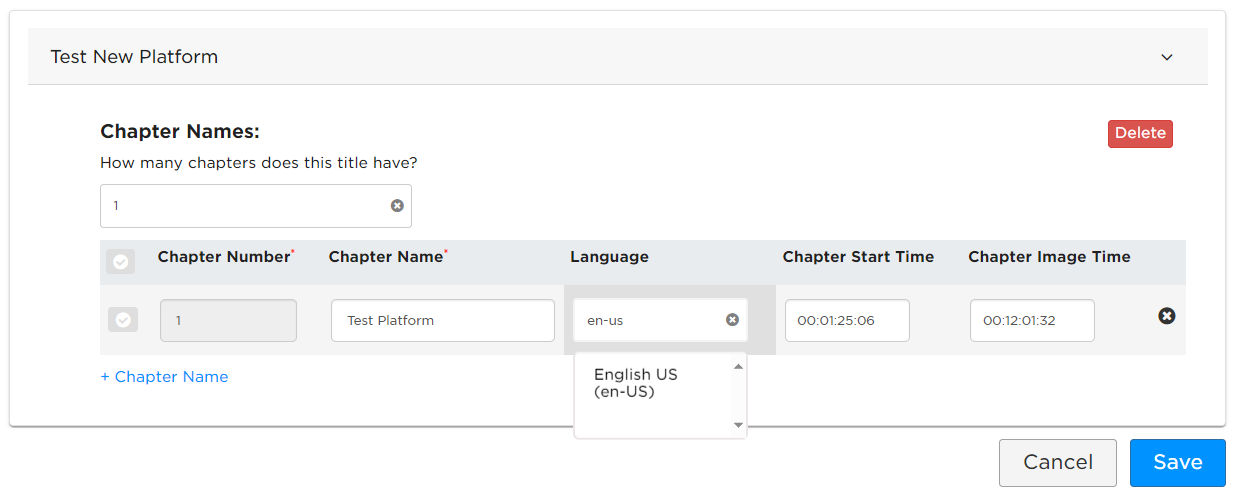Remove chapter row with X icon
This screenshot has width=1233, height=496.
pyautogui.click(x=1167, y=316)
